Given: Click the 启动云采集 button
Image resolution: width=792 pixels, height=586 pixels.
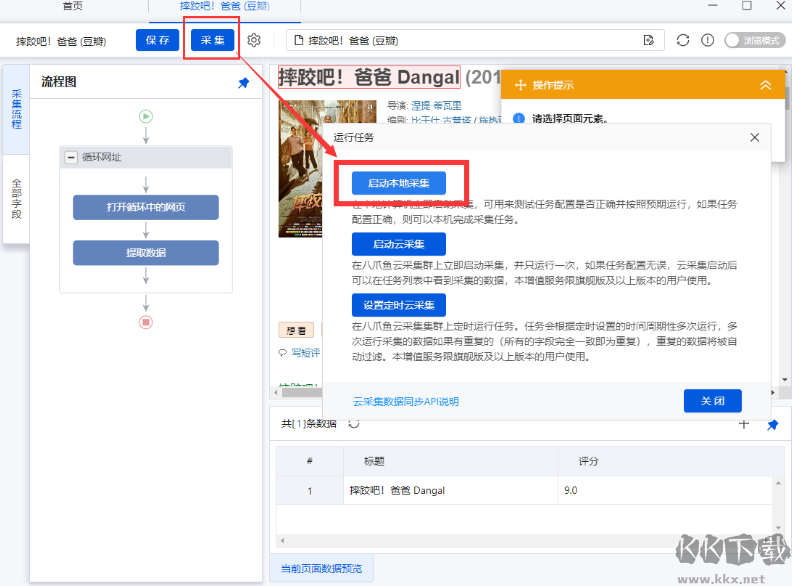Looking at the screenshot, I should 399,244.
